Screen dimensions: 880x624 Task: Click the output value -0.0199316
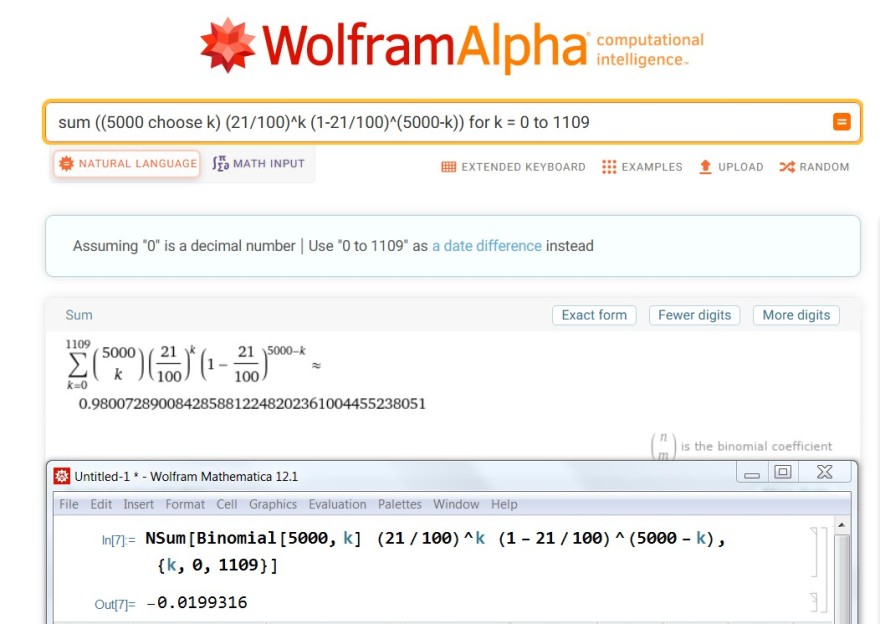coord(196,603)
